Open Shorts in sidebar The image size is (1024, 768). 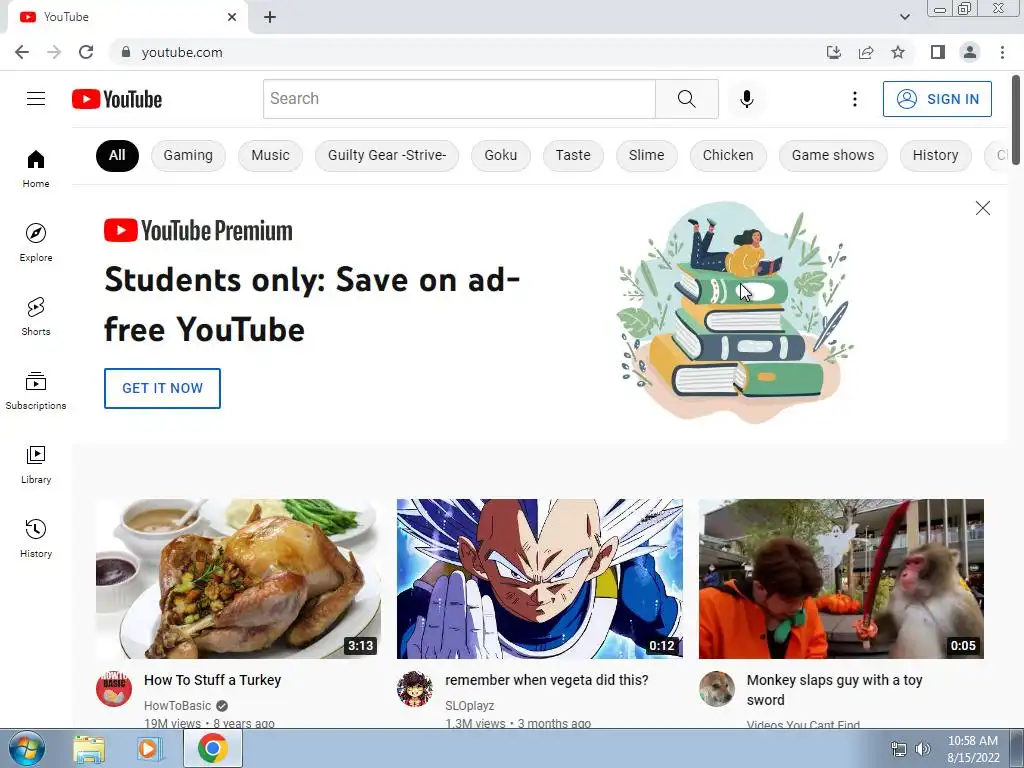[36, 316]
